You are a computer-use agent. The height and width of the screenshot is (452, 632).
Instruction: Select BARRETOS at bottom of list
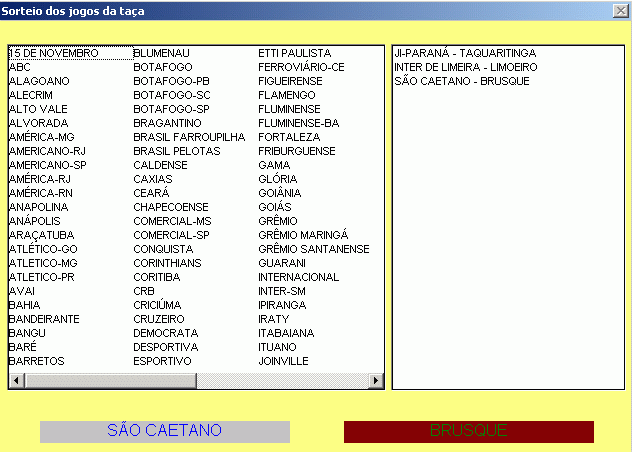point(37,361)
